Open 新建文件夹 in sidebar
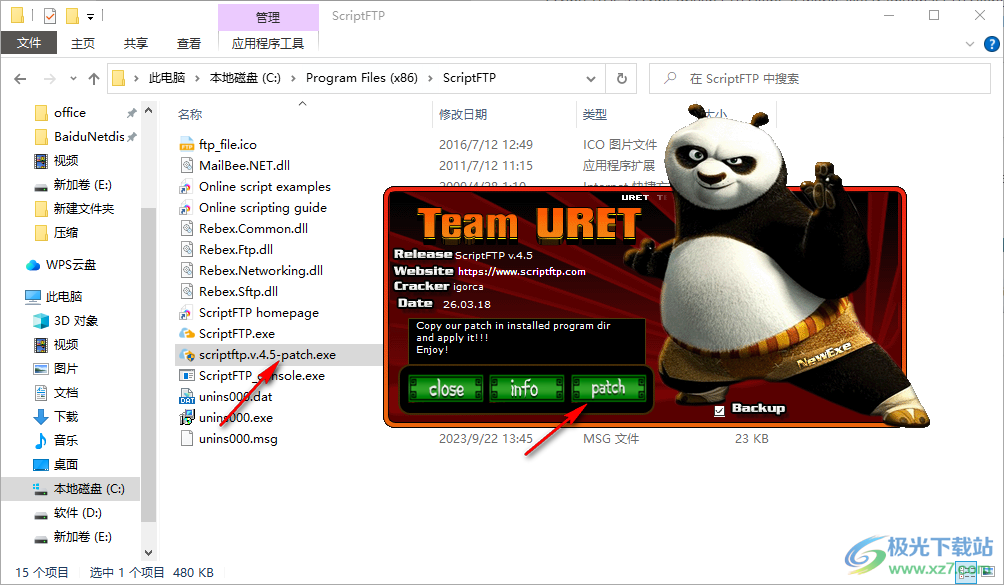Image resolution: width=1004 pixels, height=585 pixels. [73, 209]
